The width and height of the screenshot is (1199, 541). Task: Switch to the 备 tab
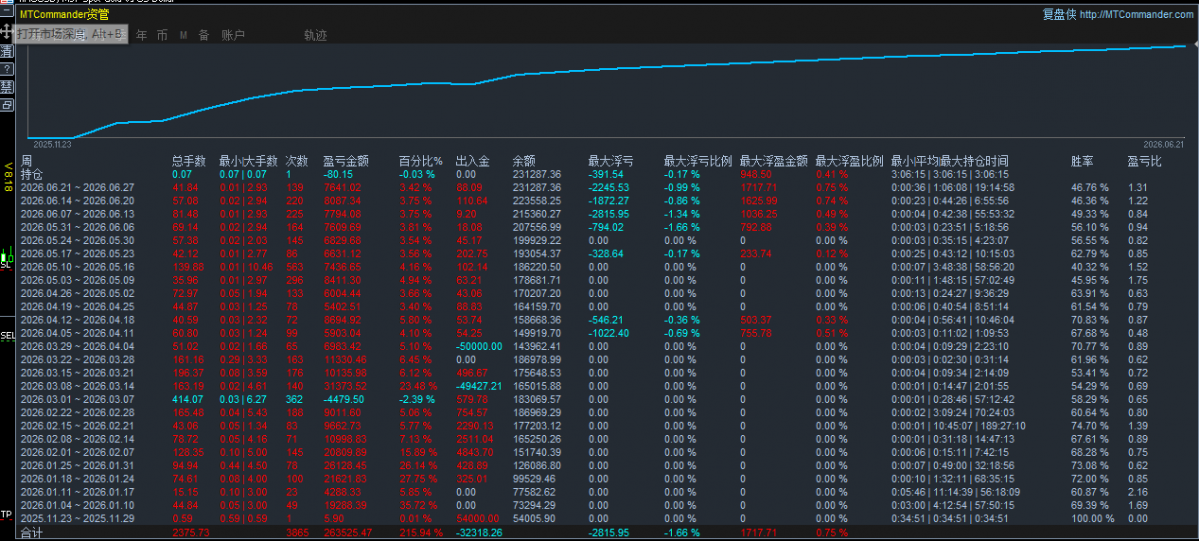coord(203,34)
